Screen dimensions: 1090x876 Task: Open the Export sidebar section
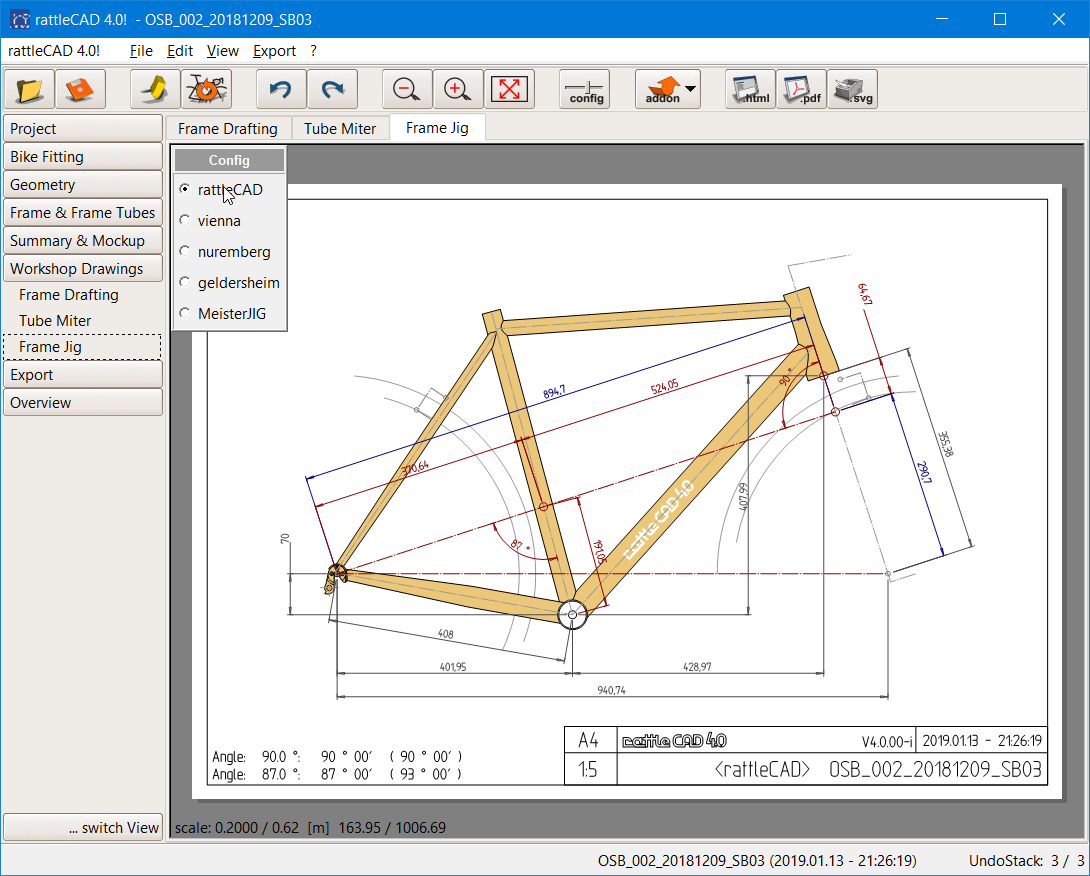point(83,375)
